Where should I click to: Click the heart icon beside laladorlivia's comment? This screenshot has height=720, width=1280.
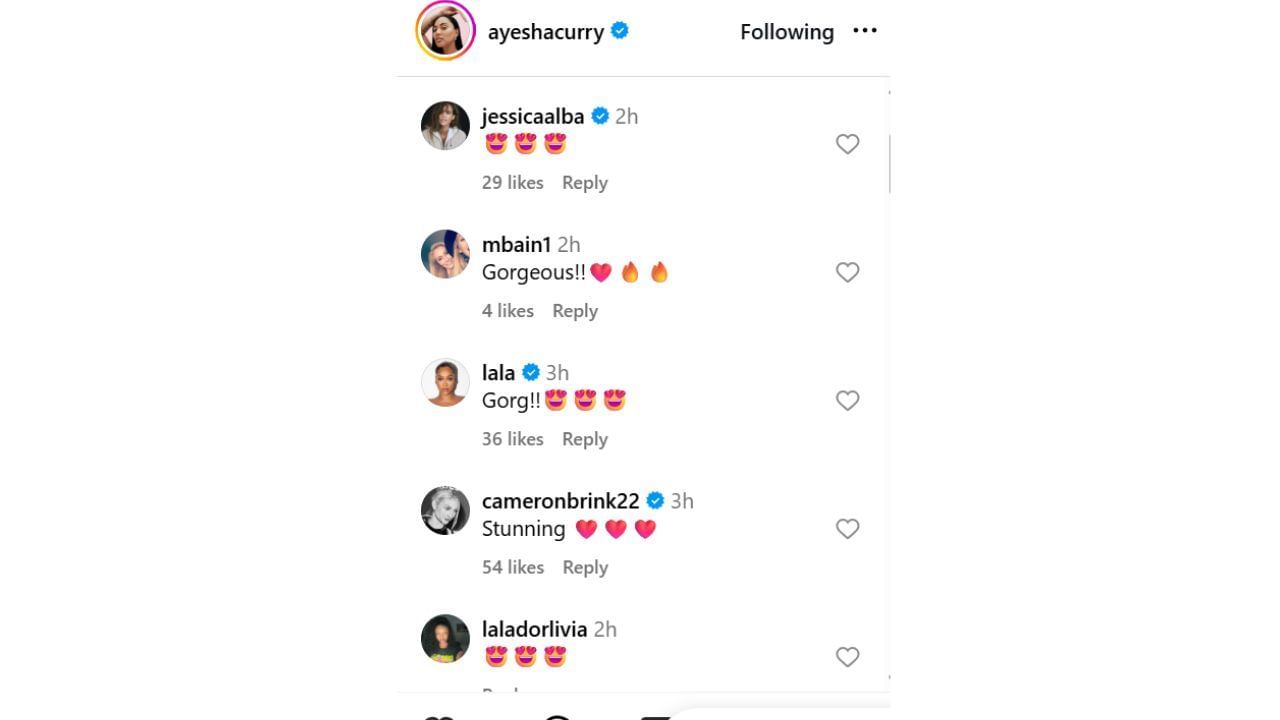pos(847,657)
